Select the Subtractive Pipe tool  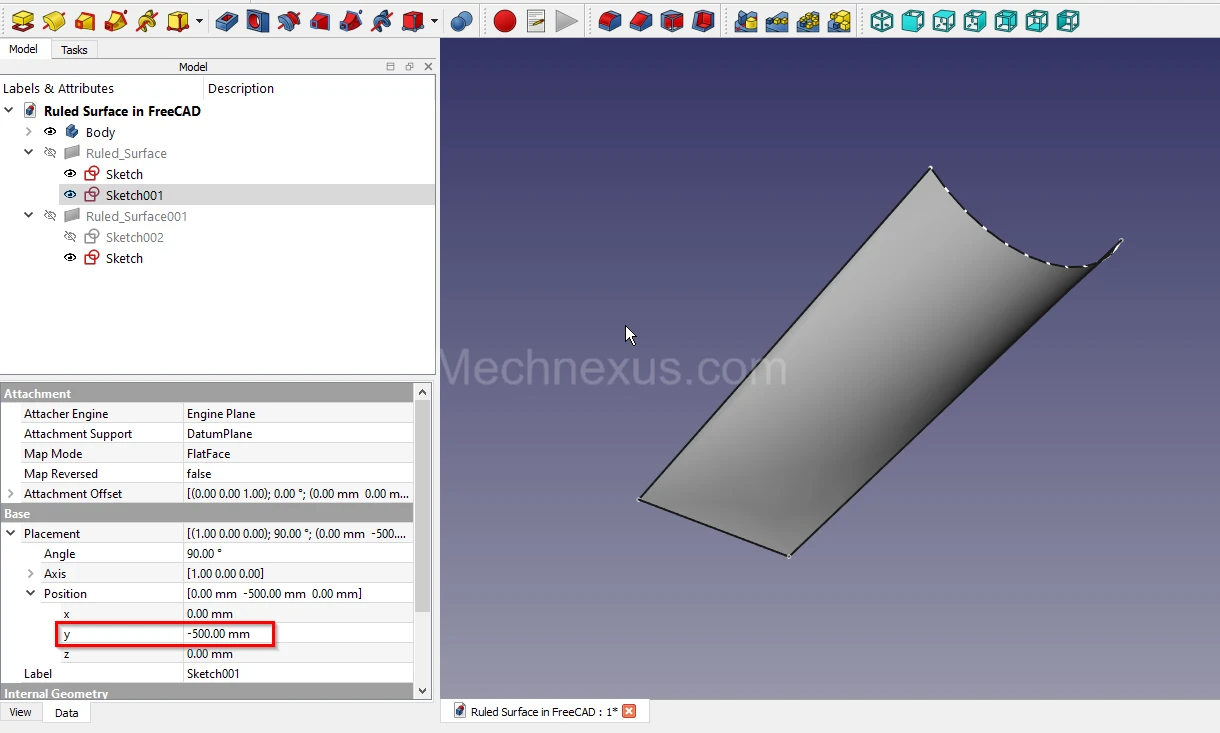click(351, 20)
